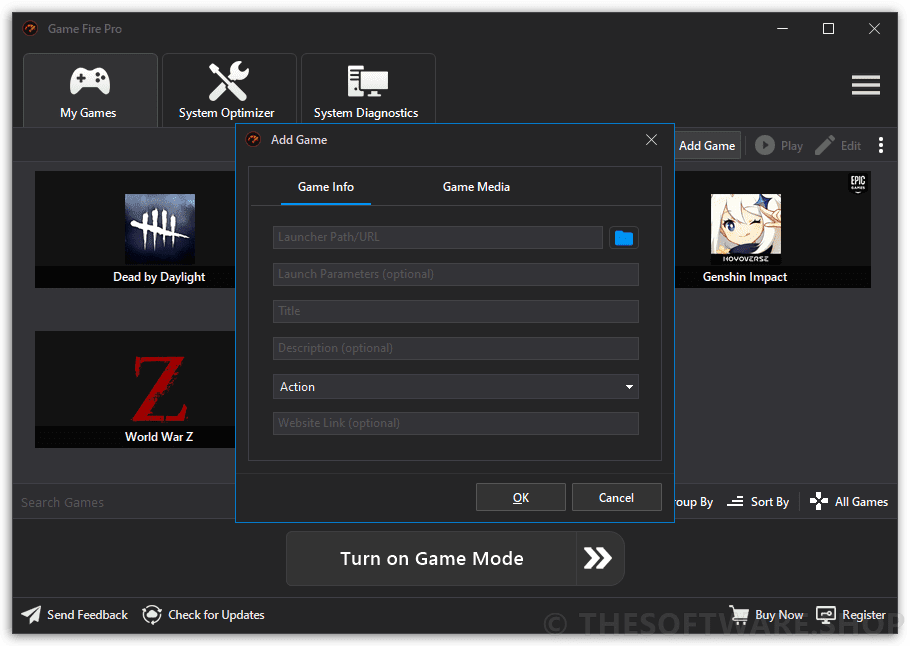Maximize the Game Fire Pro window

pos(828,28)
